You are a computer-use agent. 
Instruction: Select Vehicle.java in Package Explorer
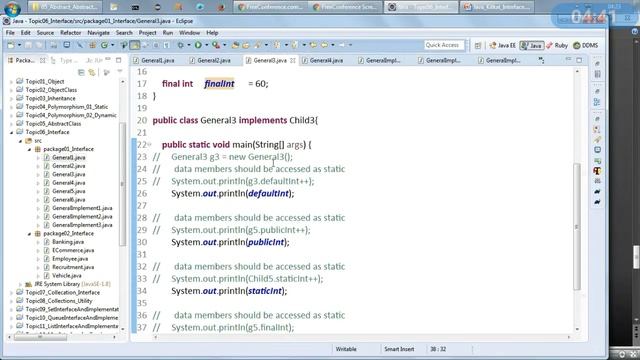(x=67, y=276)
